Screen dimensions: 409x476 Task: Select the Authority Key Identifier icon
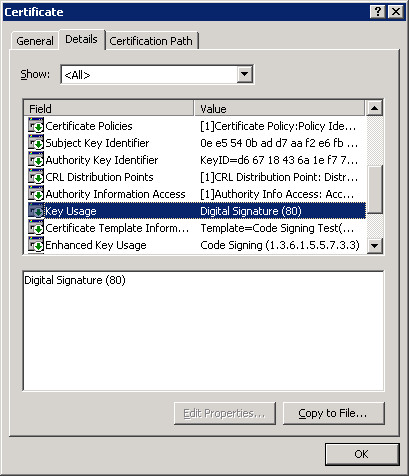point(36,160)
